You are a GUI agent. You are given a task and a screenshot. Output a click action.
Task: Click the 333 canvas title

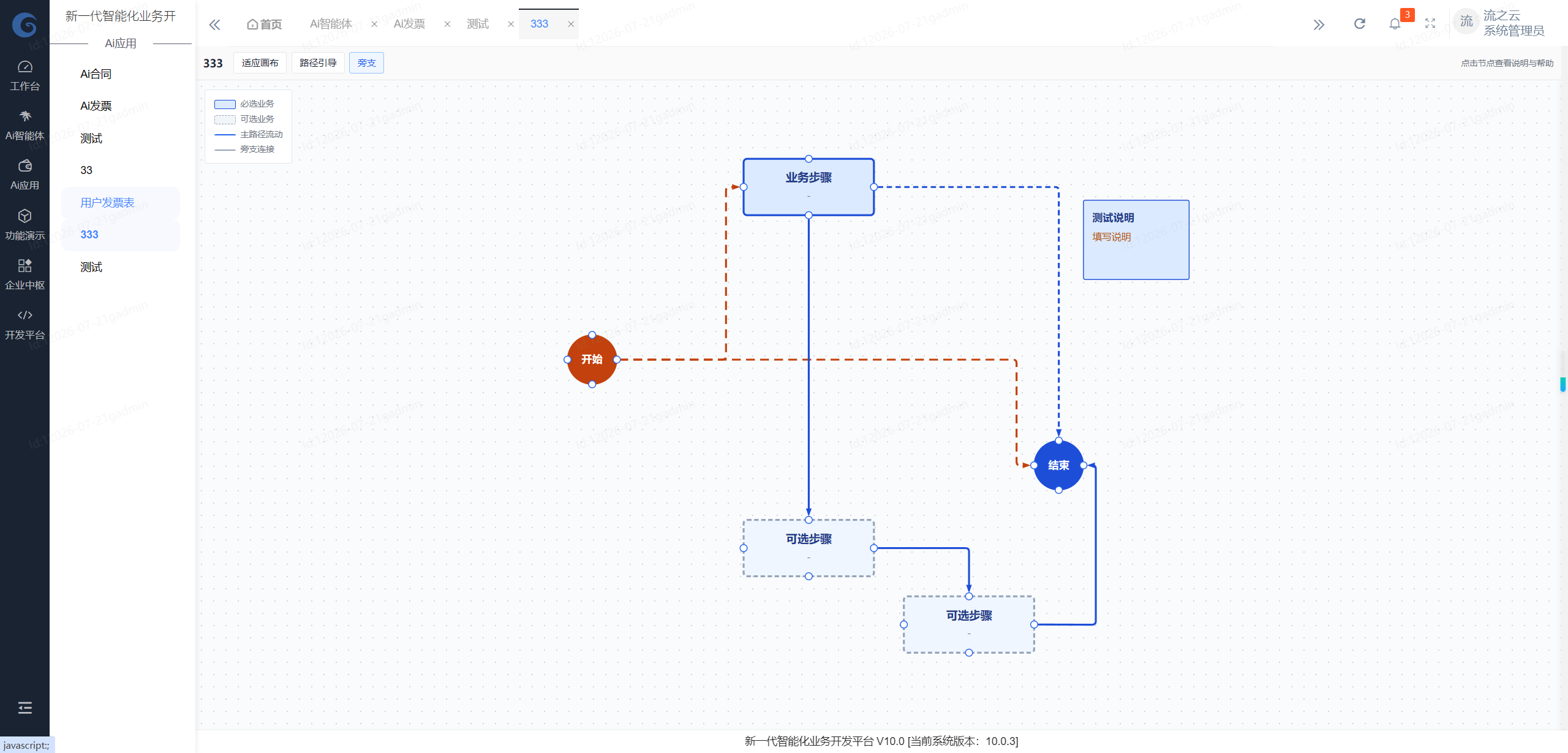(x=213, y=63)
